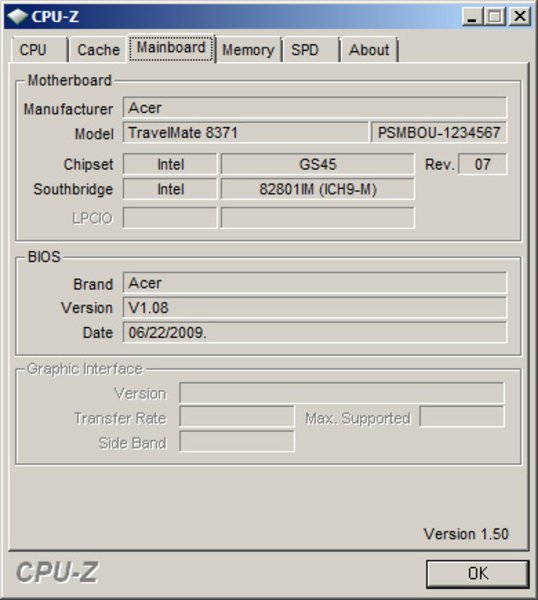This screenshot has height=600, width=538.
Task: Click the Rev. 07 value box
Action: [483, 164]
